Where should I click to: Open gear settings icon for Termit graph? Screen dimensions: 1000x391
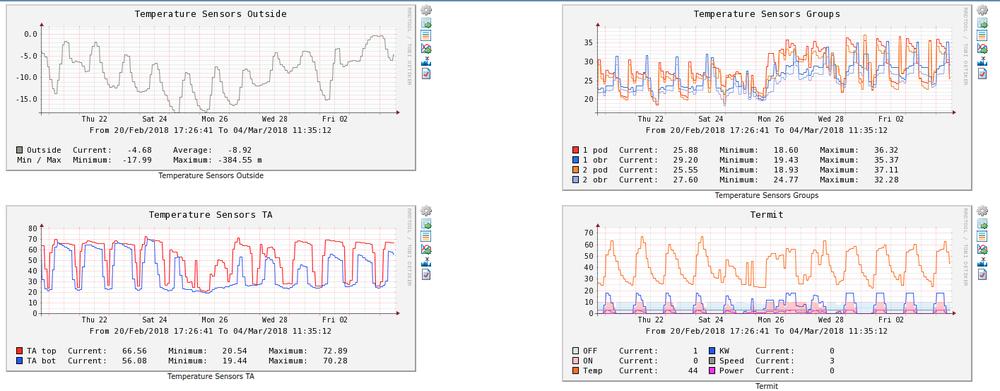(983, 211)
